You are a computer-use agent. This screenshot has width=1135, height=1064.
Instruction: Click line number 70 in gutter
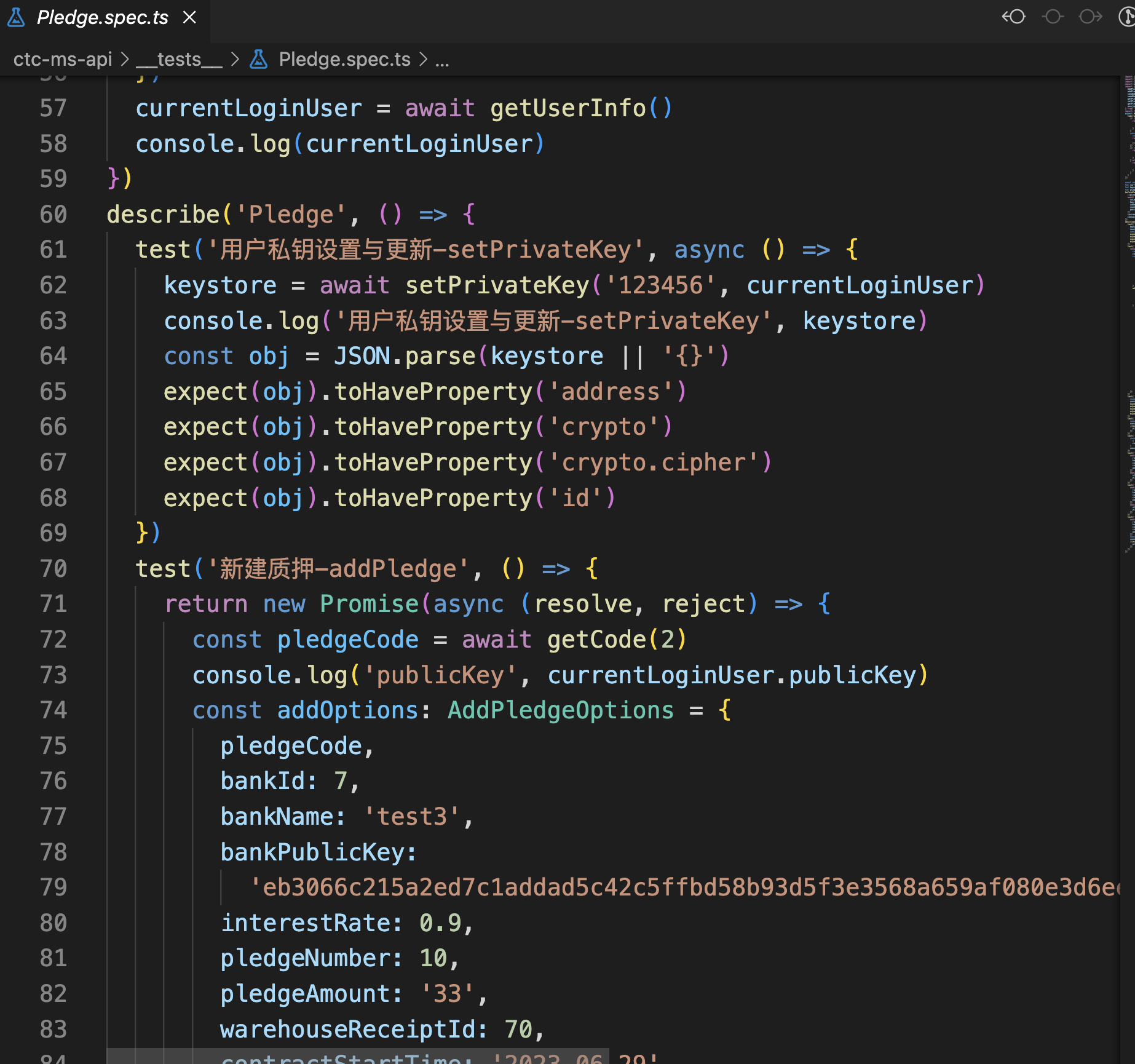pos(53,569)
